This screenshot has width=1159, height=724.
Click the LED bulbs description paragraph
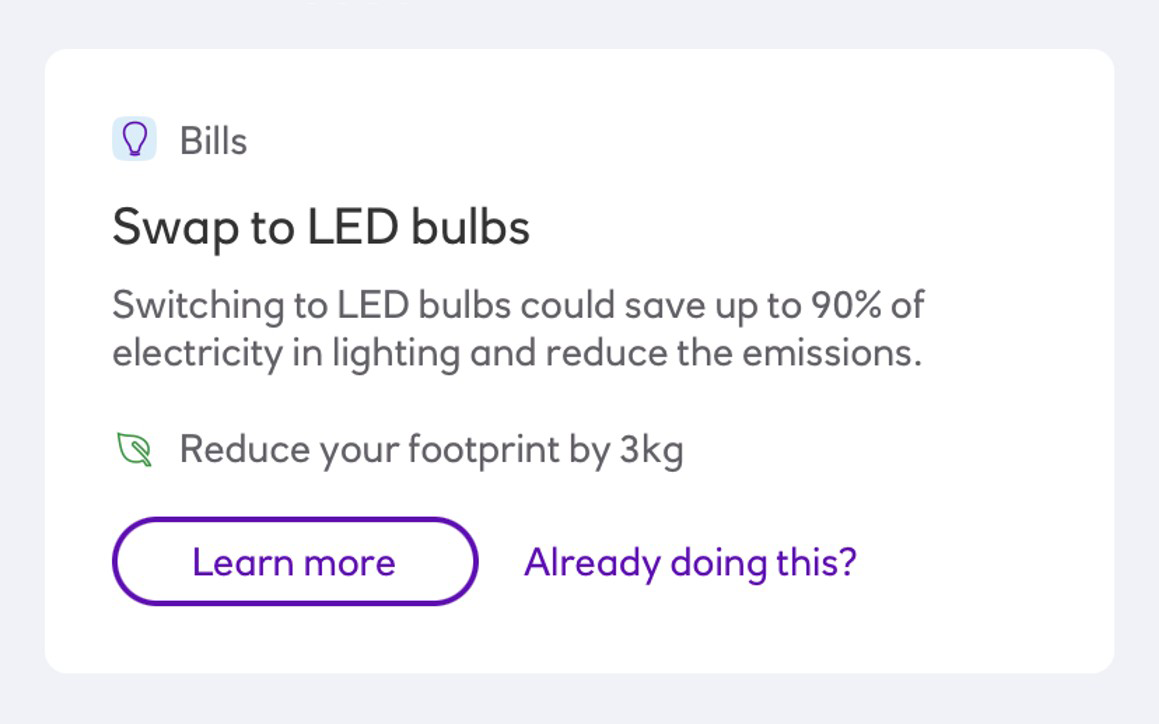(x=518, y=329)
